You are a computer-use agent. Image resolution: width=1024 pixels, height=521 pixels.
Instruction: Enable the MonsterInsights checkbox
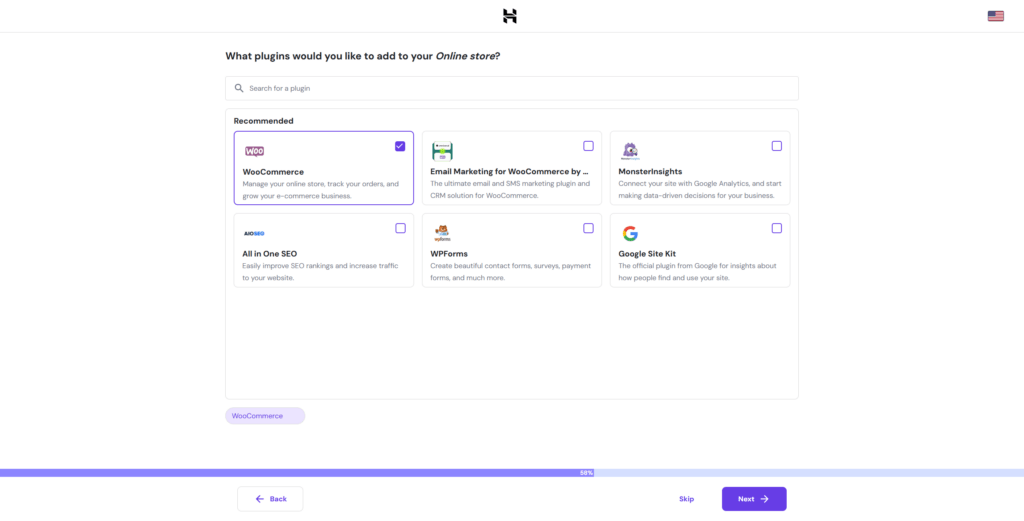[776, 146]
